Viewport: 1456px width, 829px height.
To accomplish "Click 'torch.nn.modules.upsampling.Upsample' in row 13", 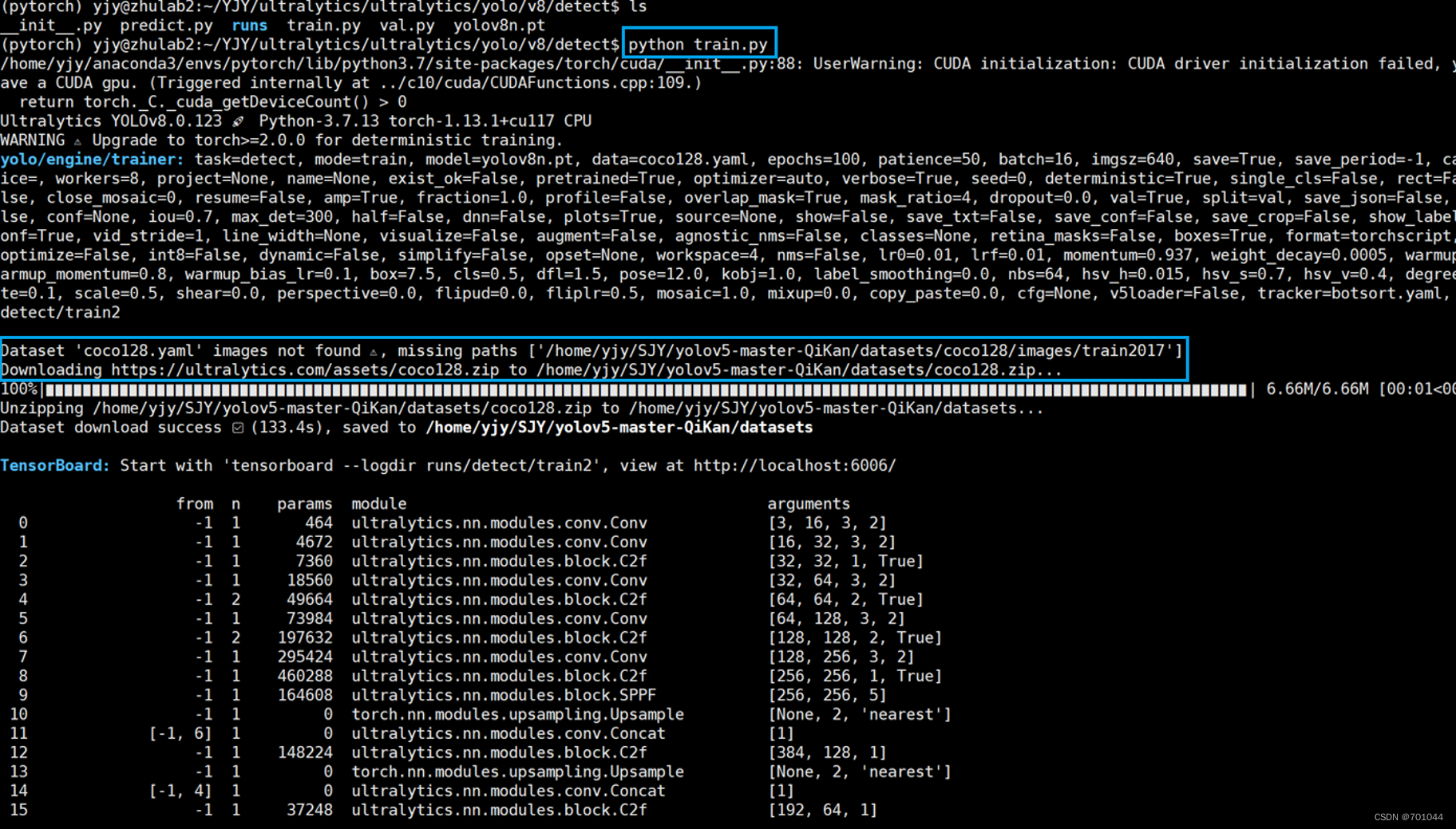I will click(x=517, y=772).
